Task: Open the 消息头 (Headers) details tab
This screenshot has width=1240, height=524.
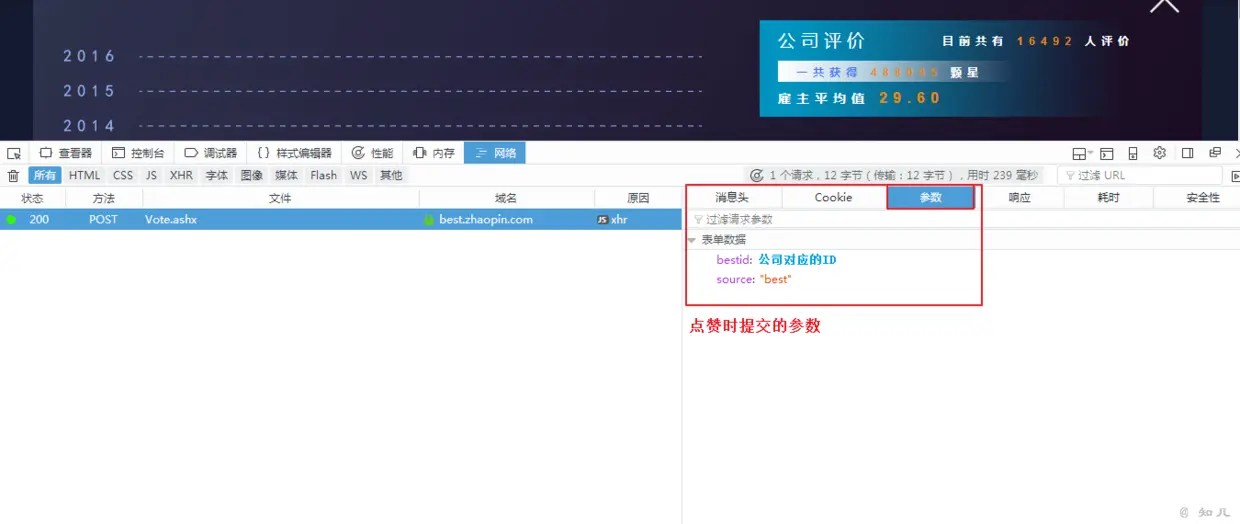Action: pyautogui.click(x=731, y=197)
